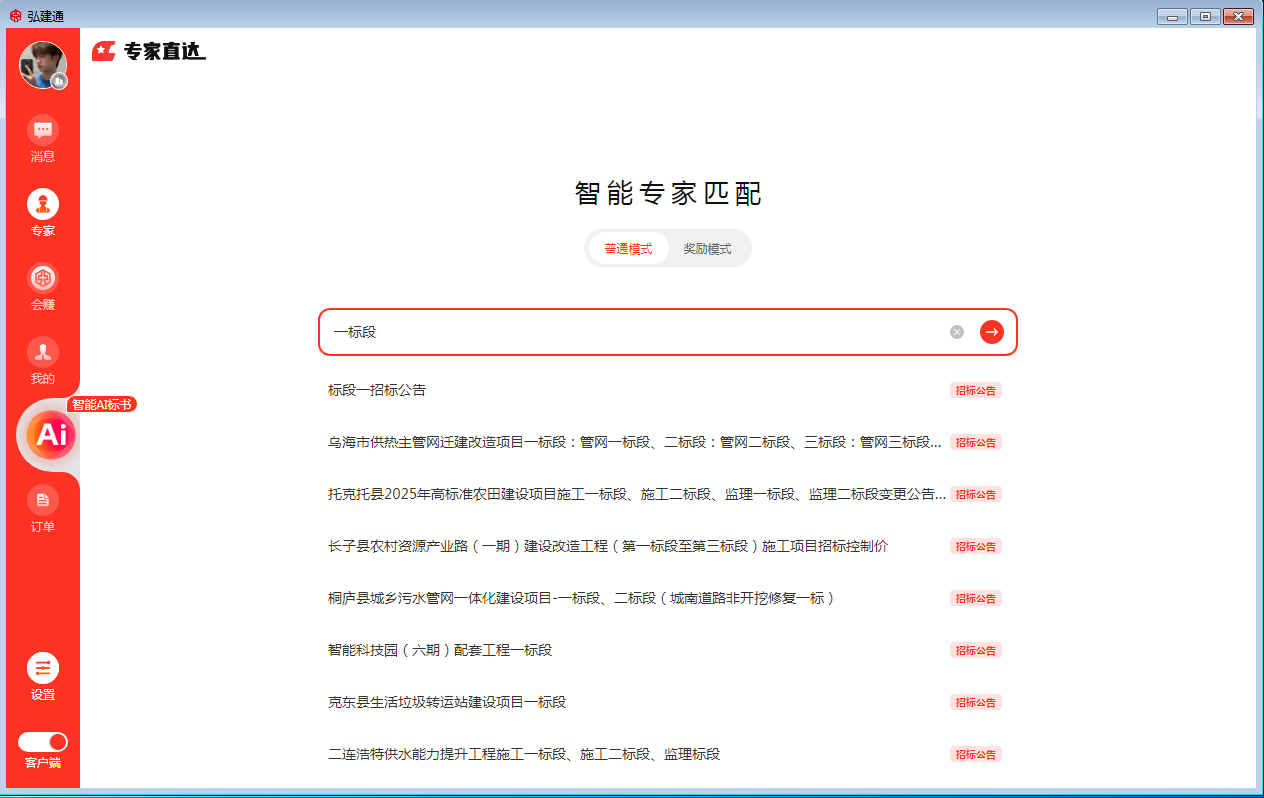Open the 设置 settings panel
The image size is (1264, 798).
pos(43,675)
